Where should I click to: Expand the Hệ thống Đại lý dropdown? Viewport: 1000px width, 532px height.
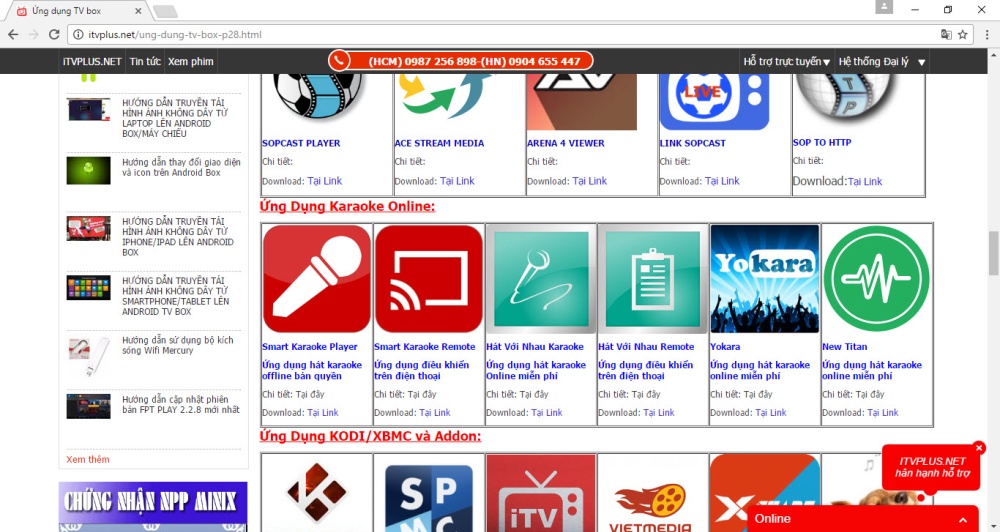coord(882,62)
